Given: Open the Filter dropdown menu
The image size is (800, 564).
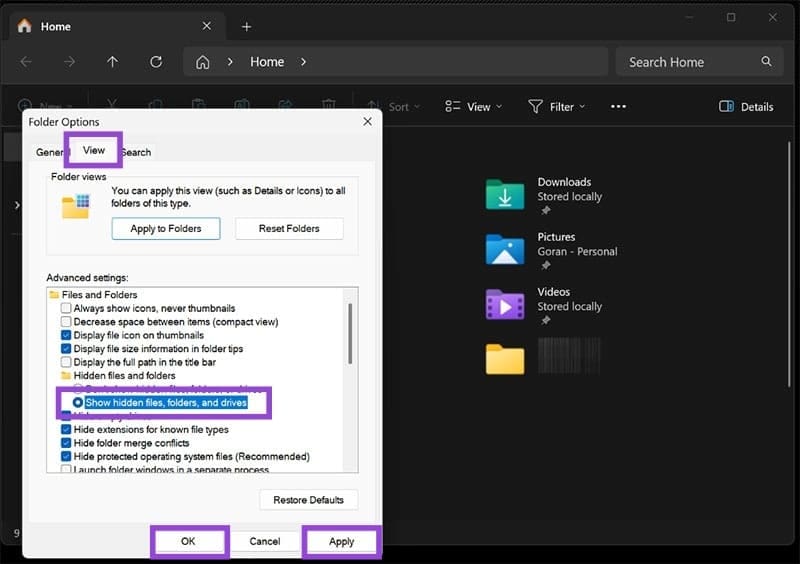Looking at the screenshot, I should (557, 107).
